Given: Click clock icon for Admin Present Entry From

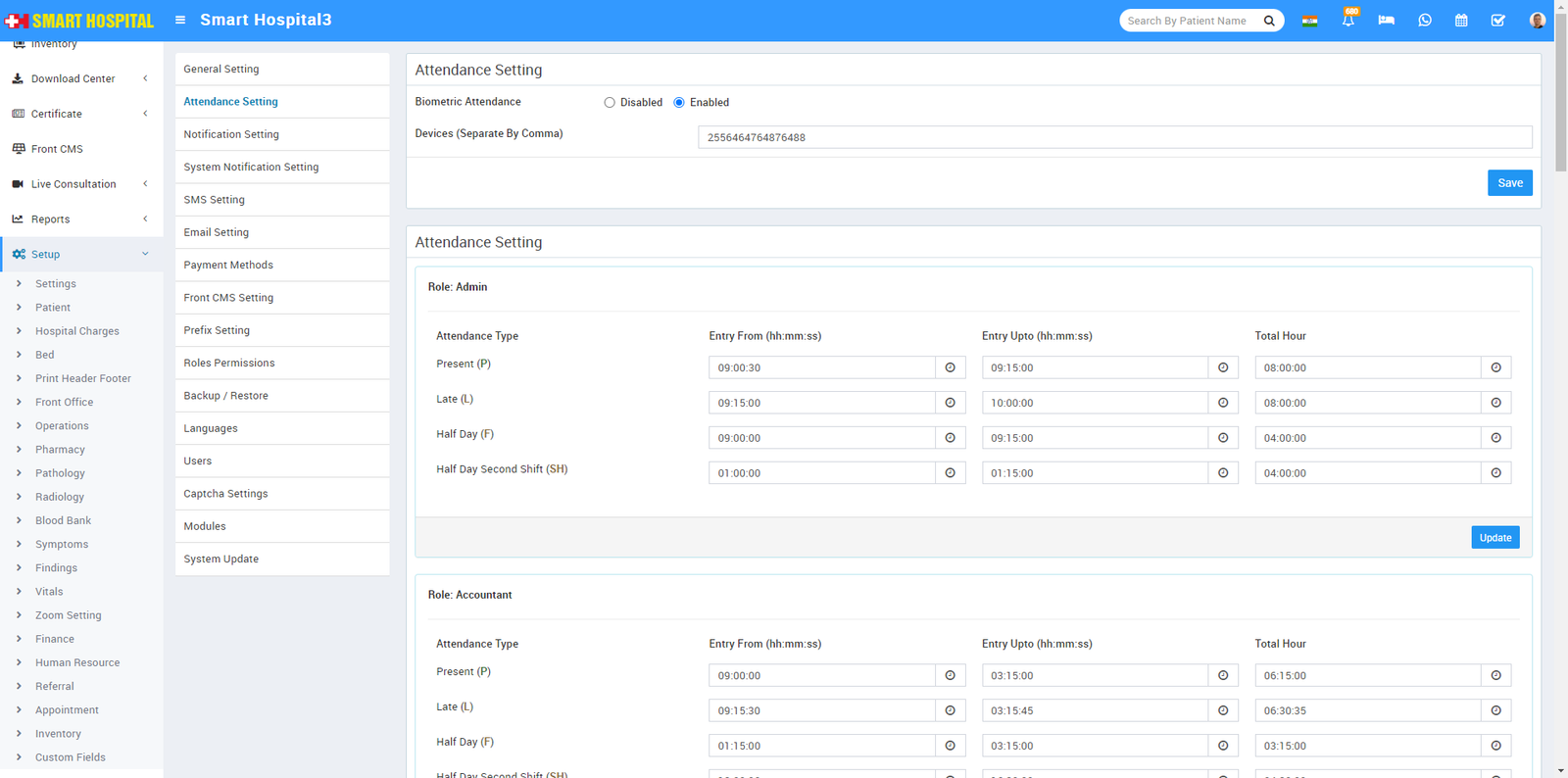Looking at the screenshot, I should click(950, 367).
